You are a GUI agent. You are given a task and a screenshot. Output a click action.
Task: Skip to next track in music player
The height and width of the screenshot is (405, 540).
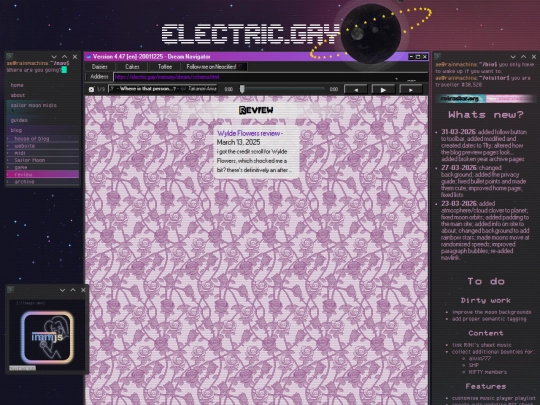[411, 90]
